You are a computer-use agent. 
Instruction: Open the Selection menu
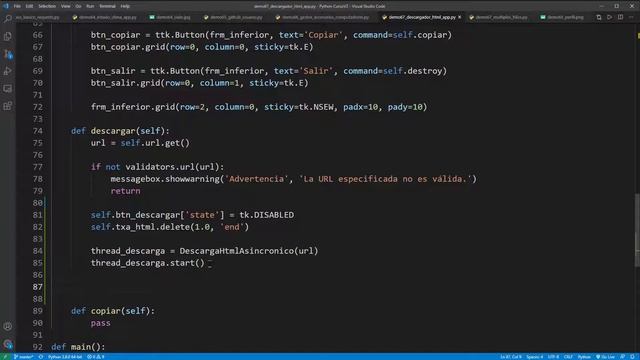tap(47, 6)
